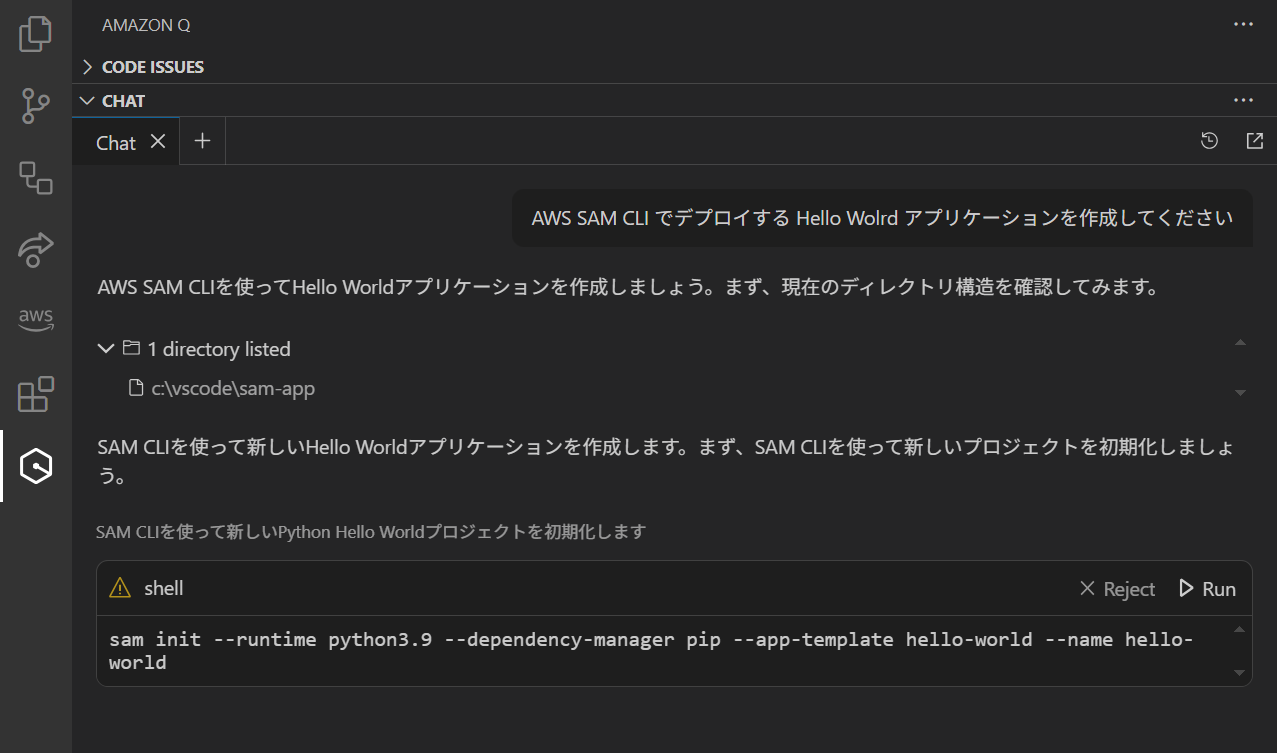Reject the shell command

tap(1117, 589)
